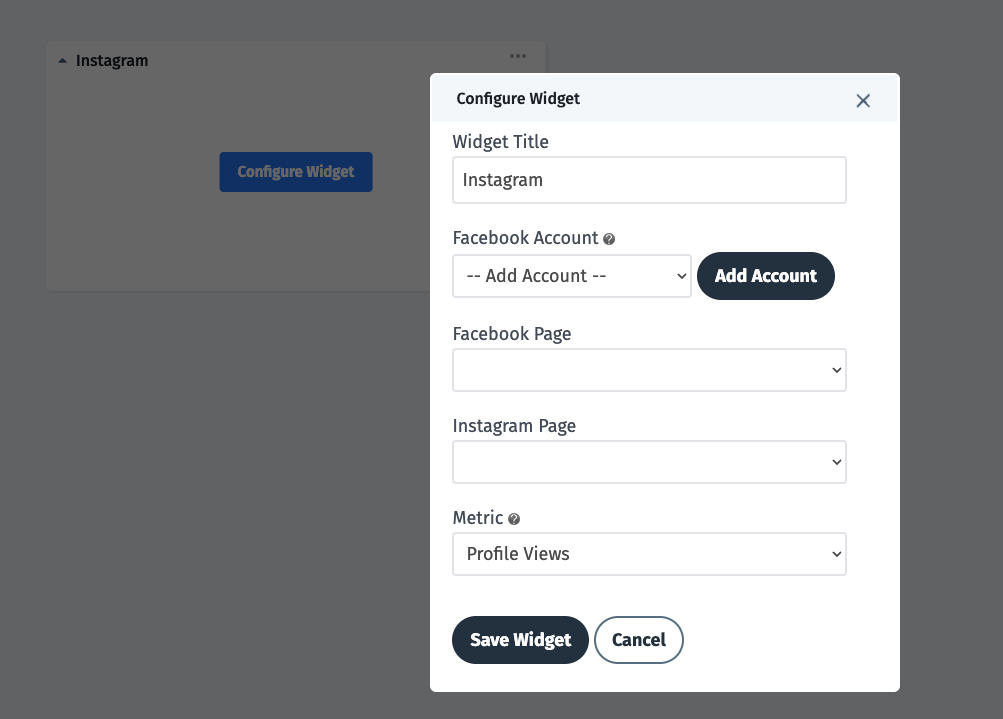Click the Configure Widget dialog title

pos(518,99)
